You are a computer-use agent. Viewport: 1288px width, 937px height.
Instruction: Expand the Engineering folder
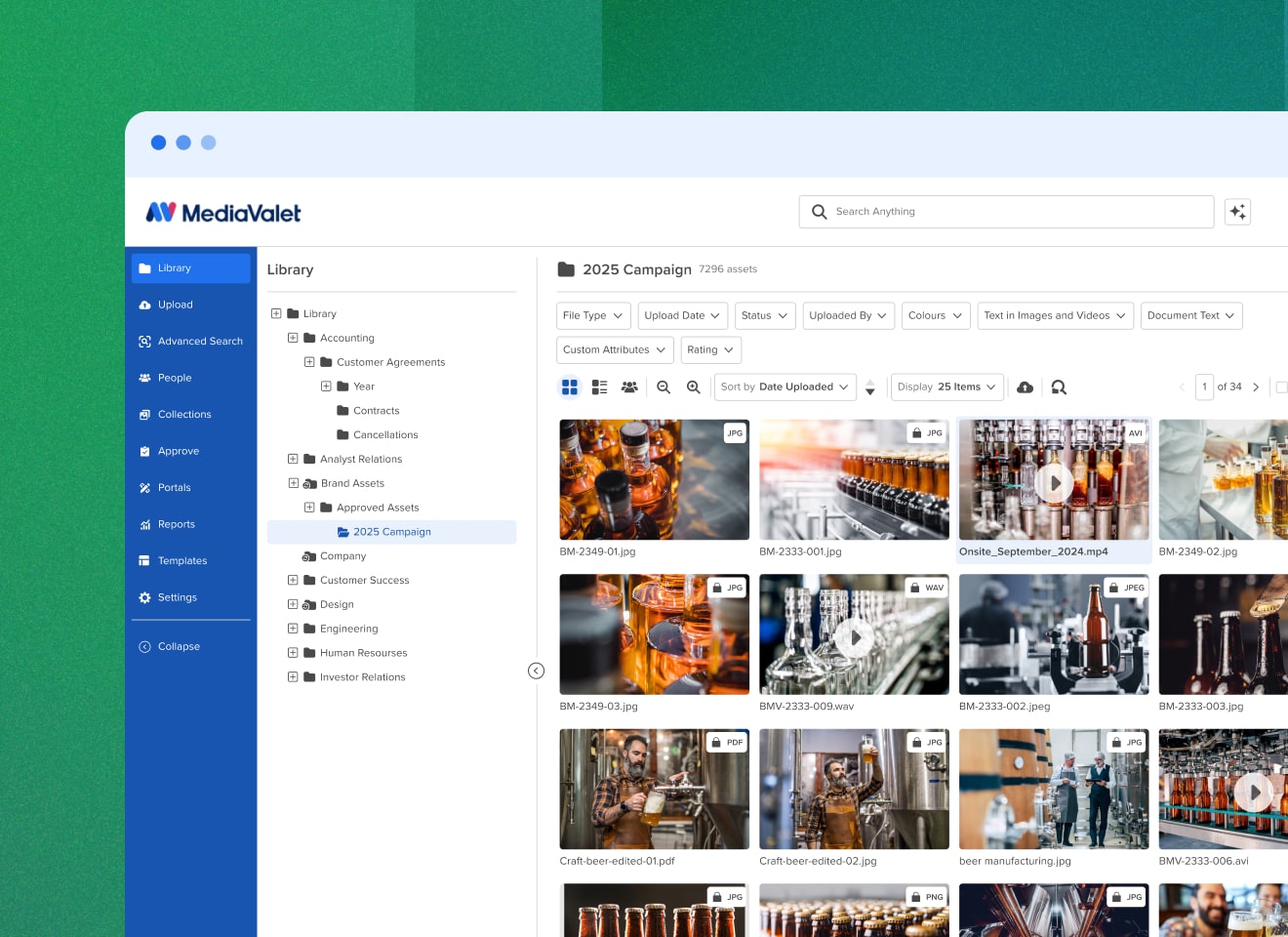click(x=293, y=629)
